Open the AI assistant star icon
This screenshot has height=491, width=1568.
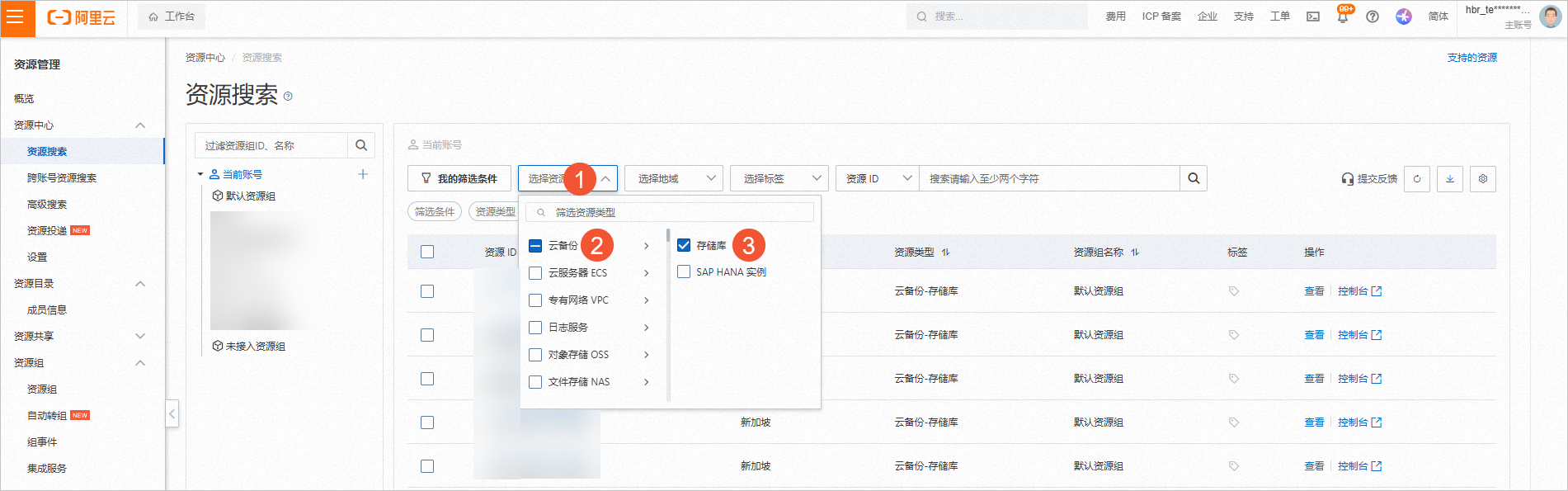pos(1404,17)
